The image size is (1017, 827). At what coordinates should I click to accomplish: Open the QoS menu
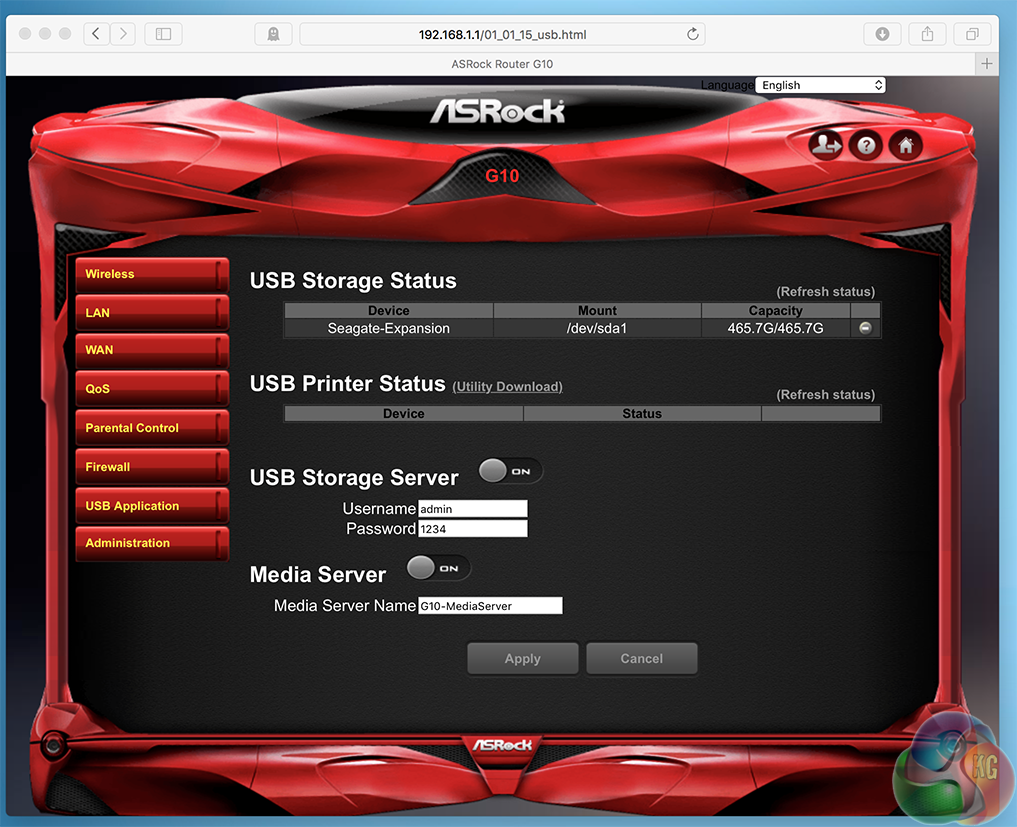tap(152, 389)
